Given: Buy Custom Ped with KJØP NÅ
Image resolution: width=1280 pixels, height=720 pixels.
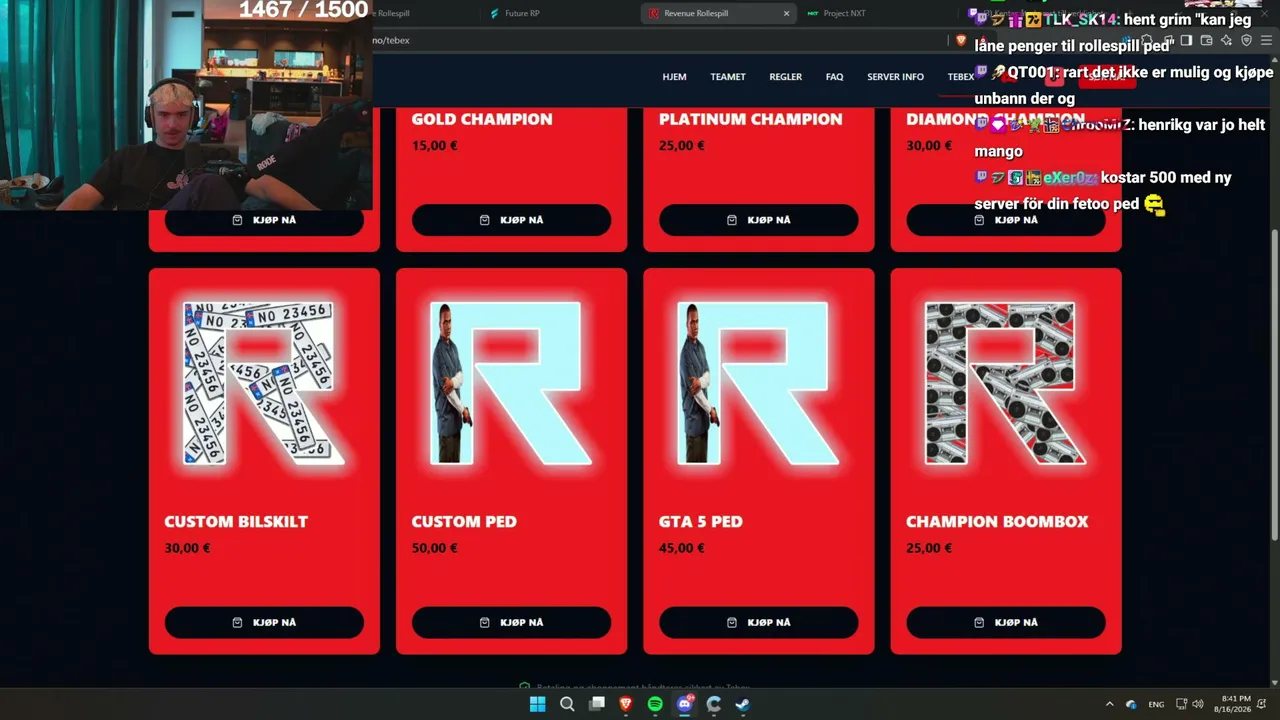Looking at the screenshot, I should (x=511, y=622).
